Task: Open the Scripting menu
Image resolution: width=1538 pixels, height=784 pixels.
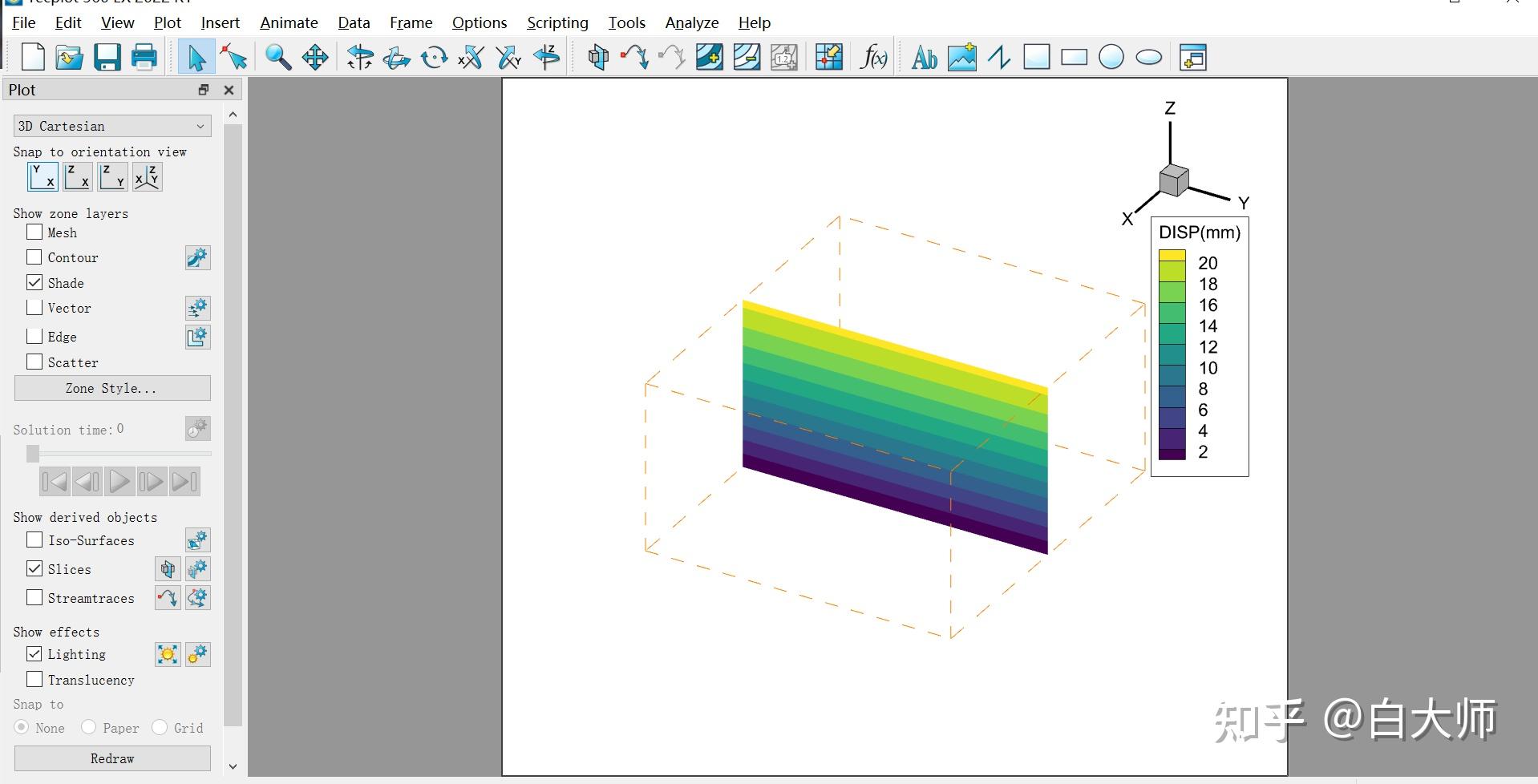Action: pos(557,22)
